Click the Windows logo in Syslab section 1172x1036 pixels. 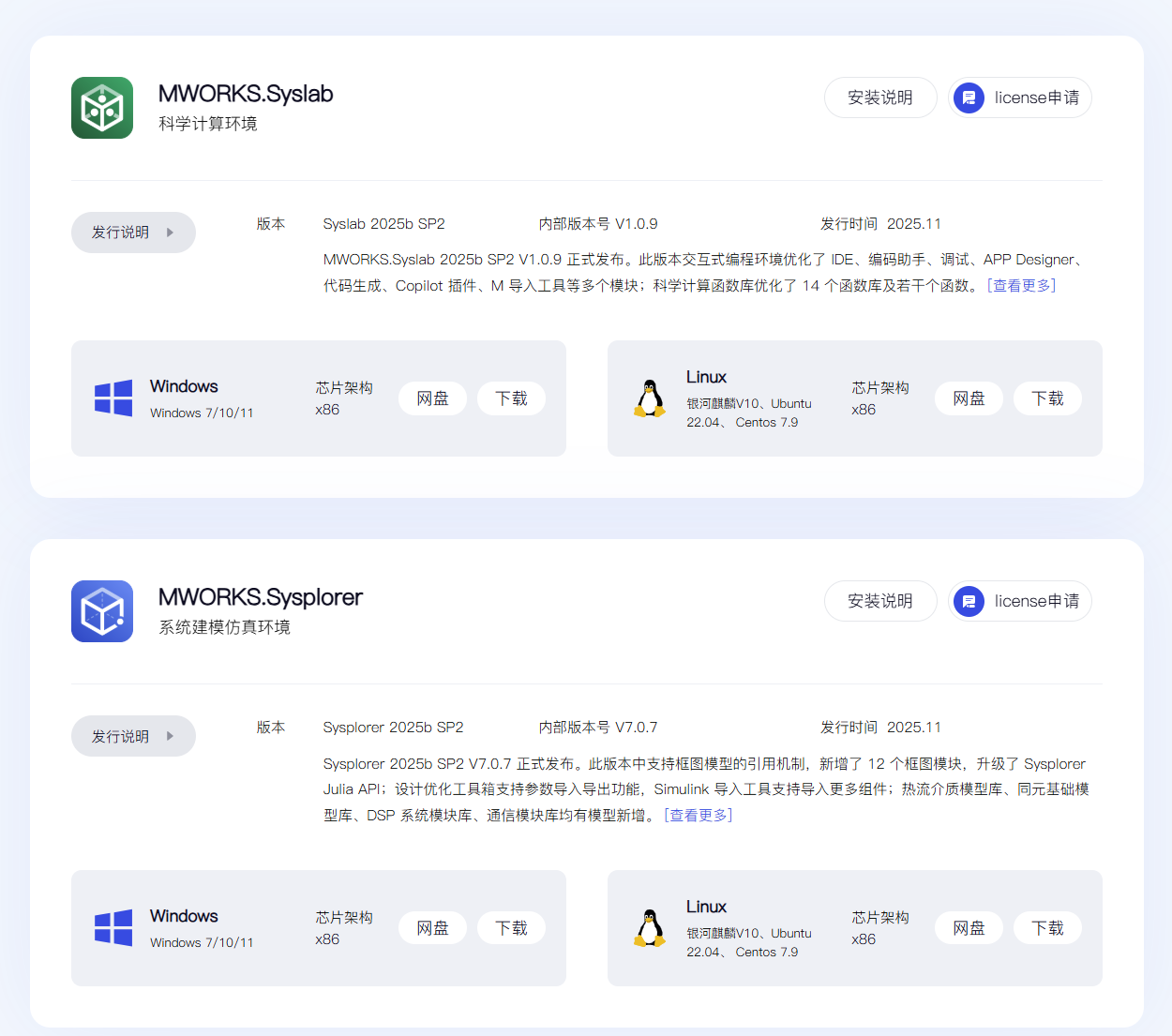pos(113,398)
